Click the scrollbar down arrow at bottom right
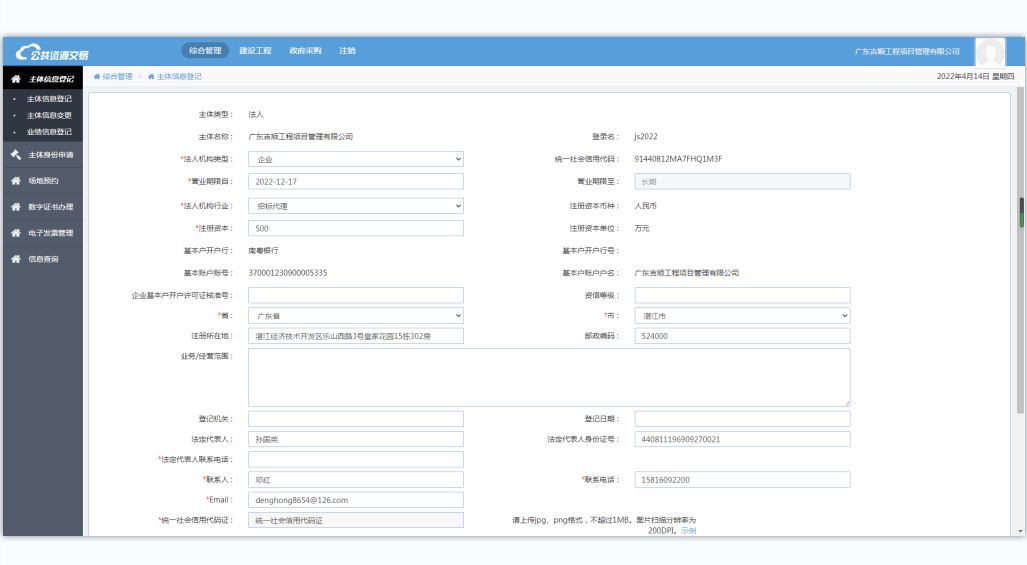1027x565 pixels. click(1020, 531)
